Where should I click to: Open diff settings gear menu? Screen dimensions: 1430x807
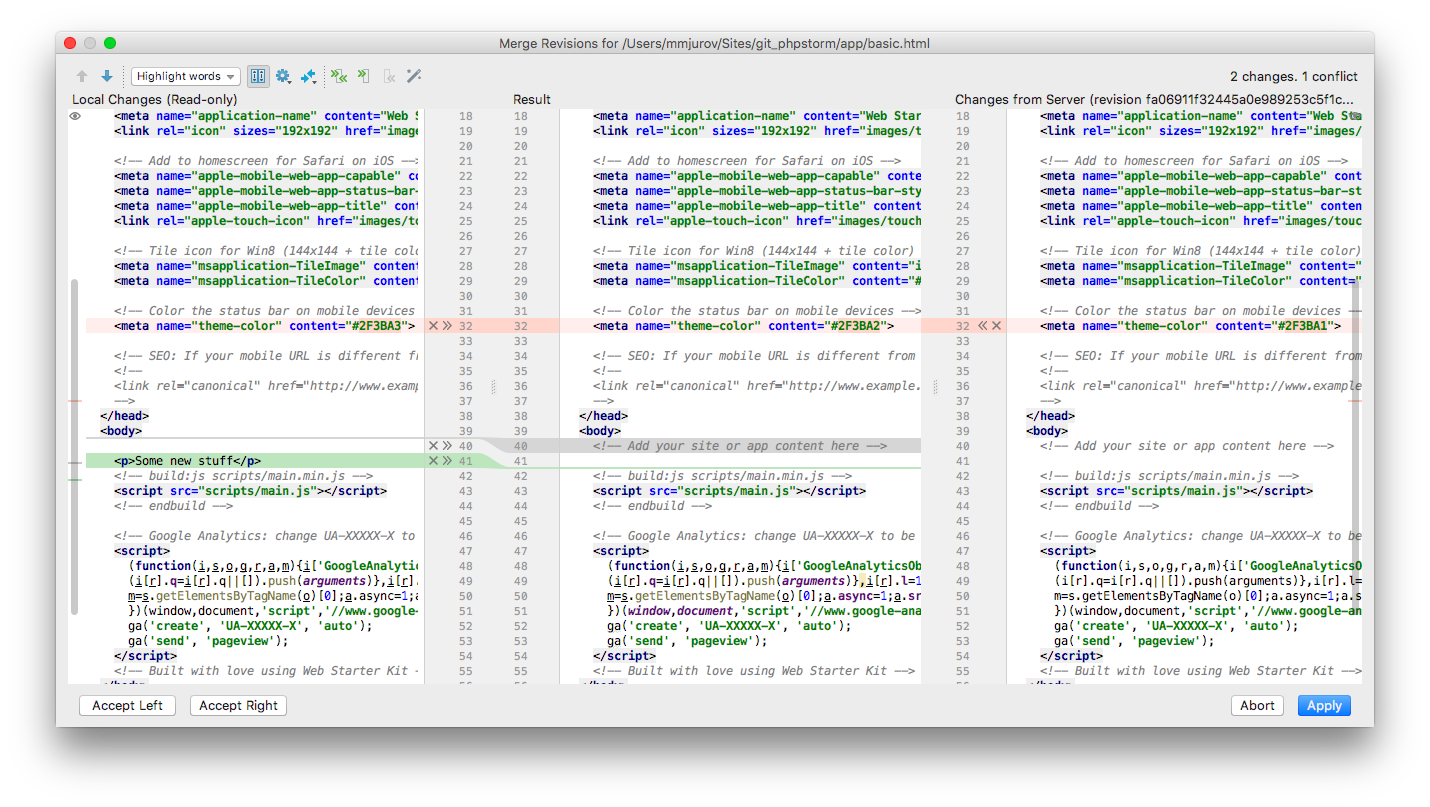283,76
